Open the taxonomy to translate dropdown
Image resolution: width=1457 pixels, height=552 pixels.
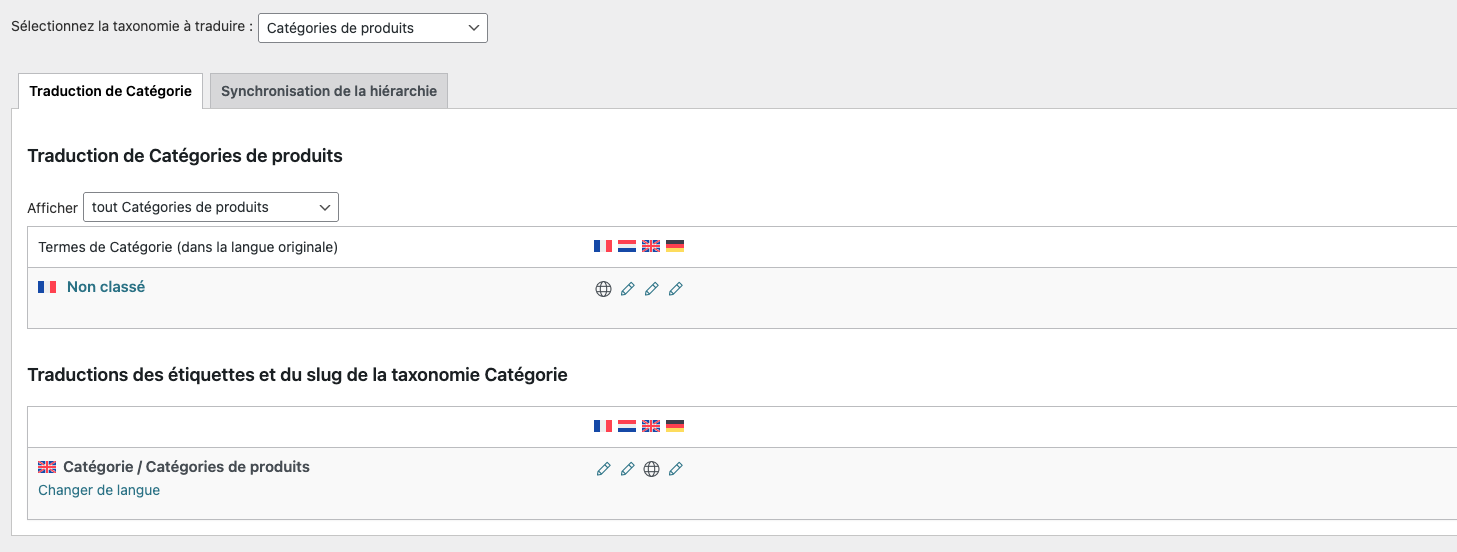click(372, 28)
